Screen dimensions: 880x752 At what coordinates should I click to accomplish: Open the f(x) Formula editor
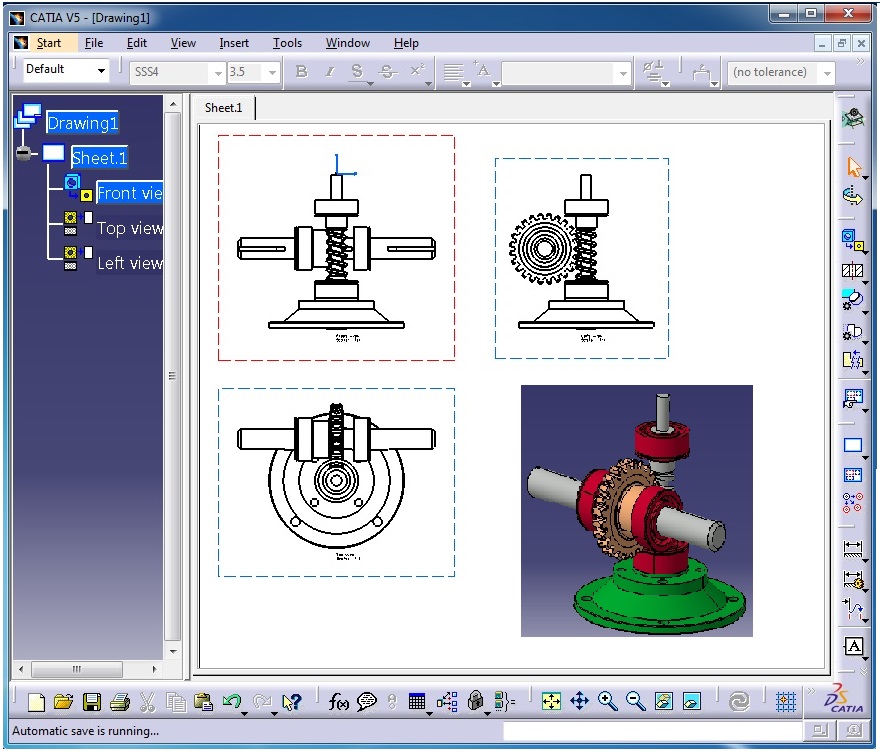338,701
